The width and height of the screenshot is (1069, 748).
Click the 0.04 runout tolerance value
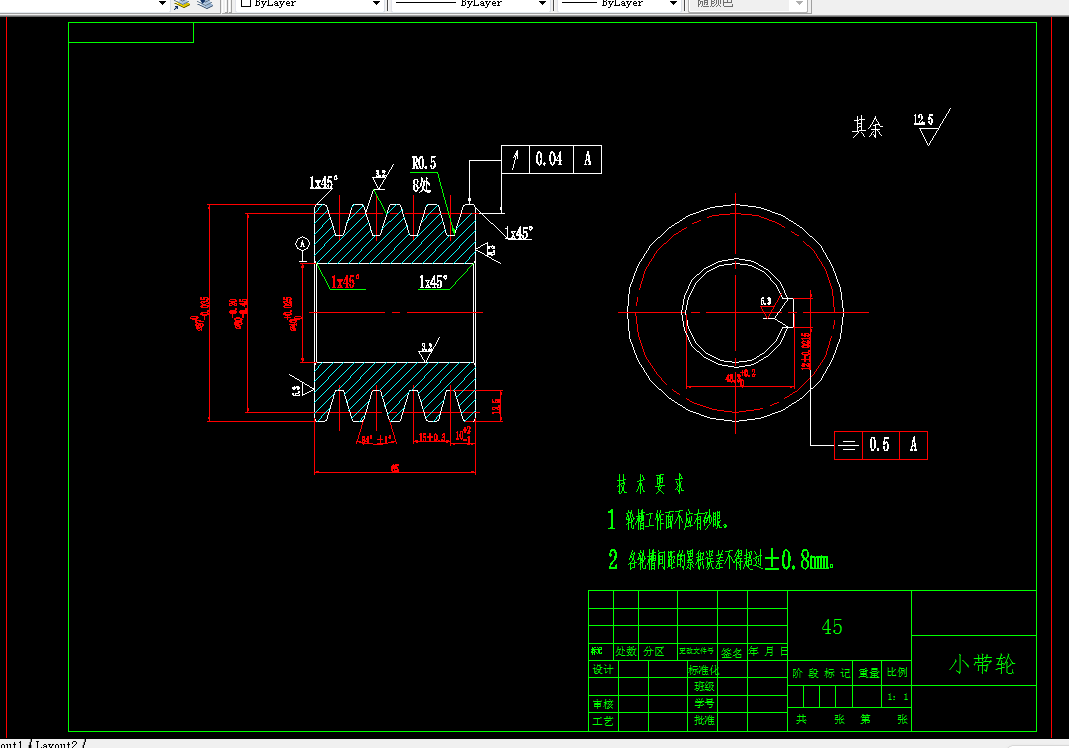(549, 159)
